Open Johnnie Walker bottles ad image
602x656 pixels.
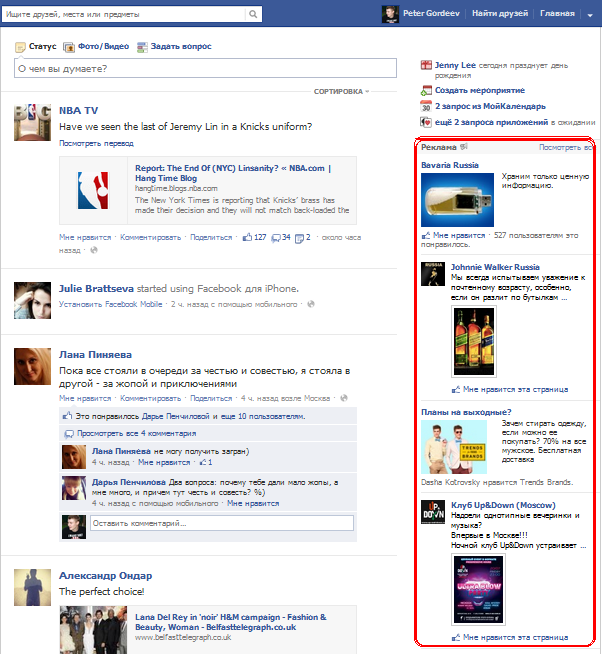click(x=474, y=341)
